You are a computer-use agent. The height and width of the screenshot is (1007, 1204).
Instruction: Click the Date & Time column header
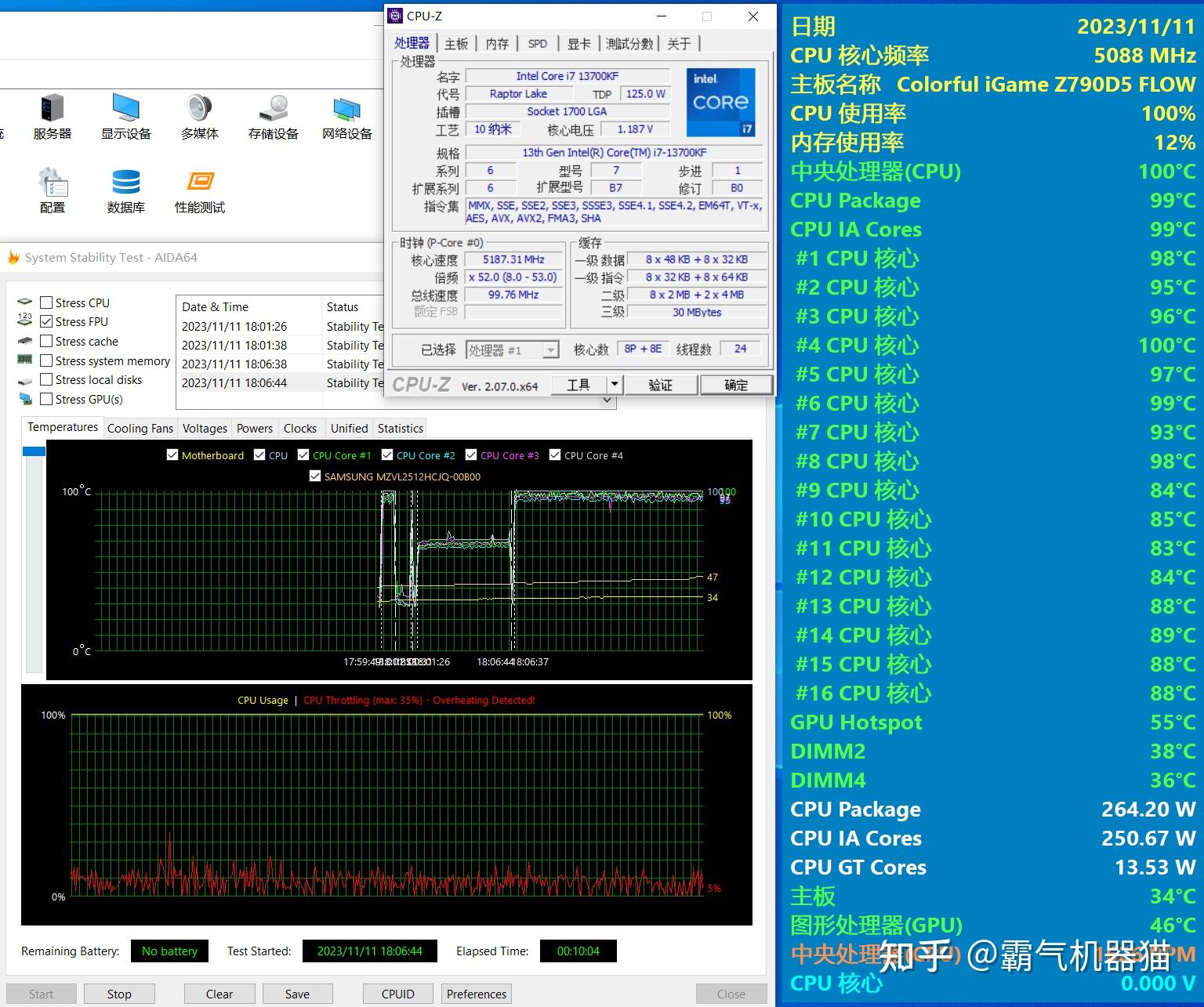pyautogui.click(x=249, y=306)
